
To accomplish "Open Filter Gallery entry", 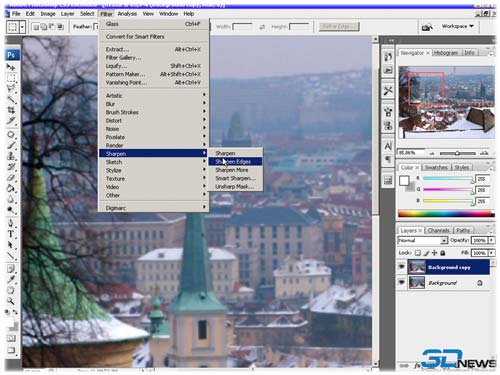I will click(x=154, y=58).
